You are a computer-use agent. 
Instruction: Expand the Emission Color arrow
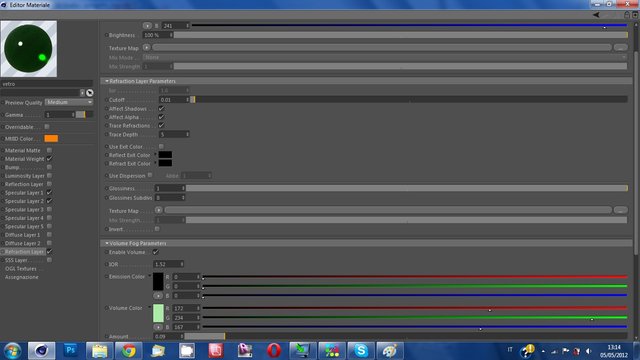tap(149, 276)
